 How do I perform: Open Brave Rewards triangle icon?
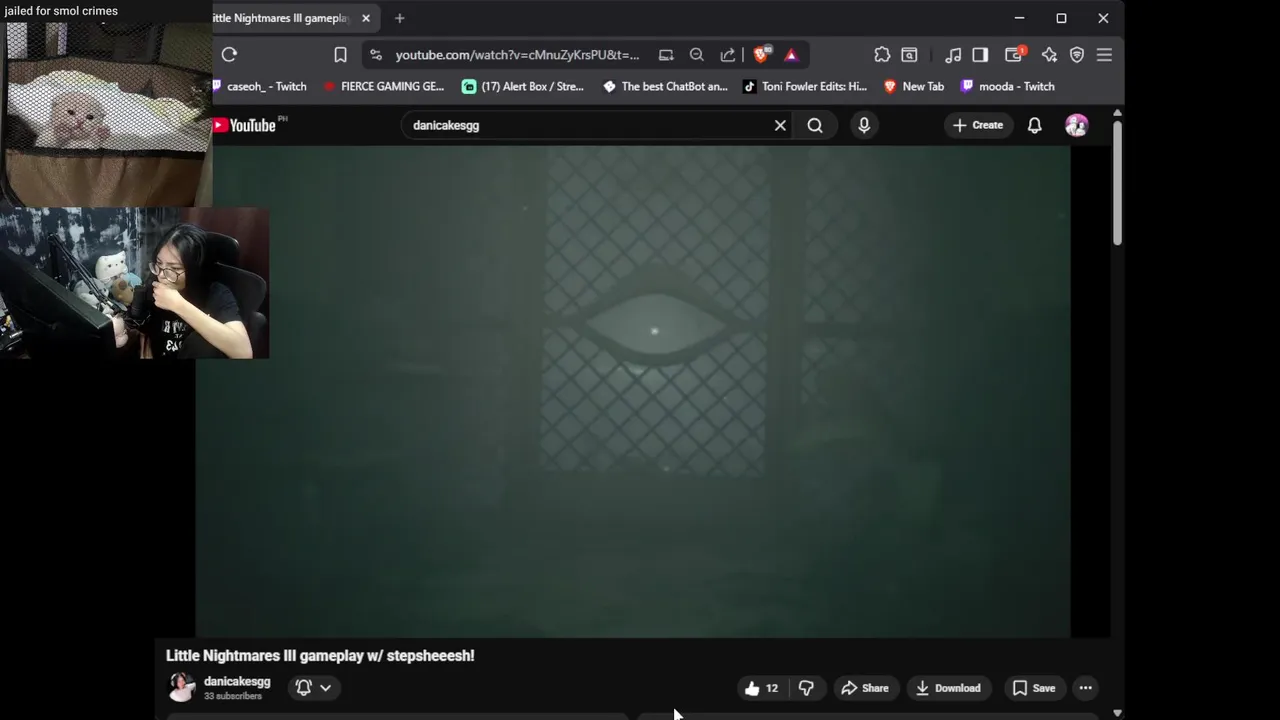(x=791, y=55)
